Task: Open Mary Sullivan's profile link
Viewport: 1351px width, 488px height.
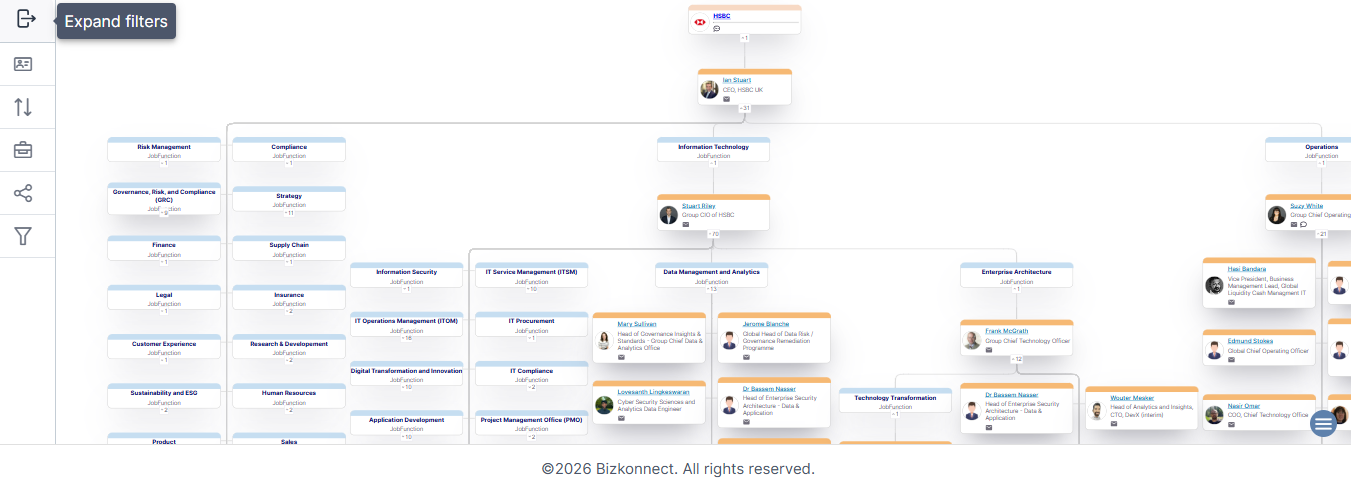Action: pyautogui.click(x=637, y=324)
